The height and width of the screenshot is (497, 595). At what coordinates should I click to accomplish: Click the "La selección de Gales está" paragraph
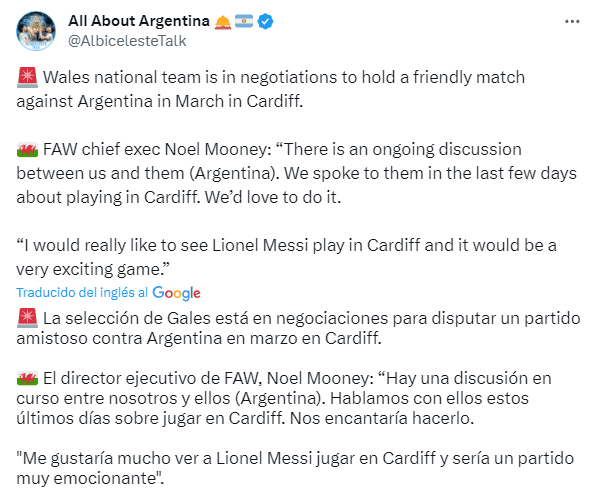(x=298, y=328)
